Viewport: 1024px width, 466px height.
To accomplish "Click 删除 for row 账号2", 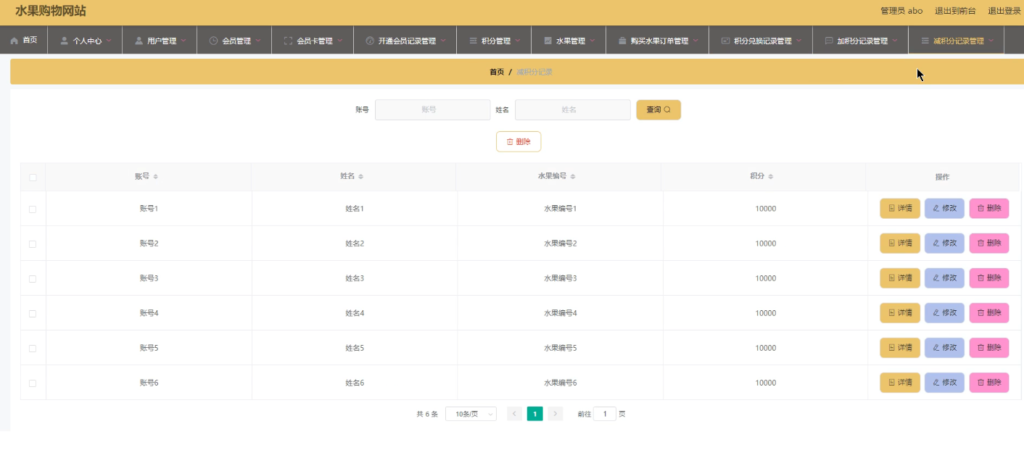I will pos(989,243).
